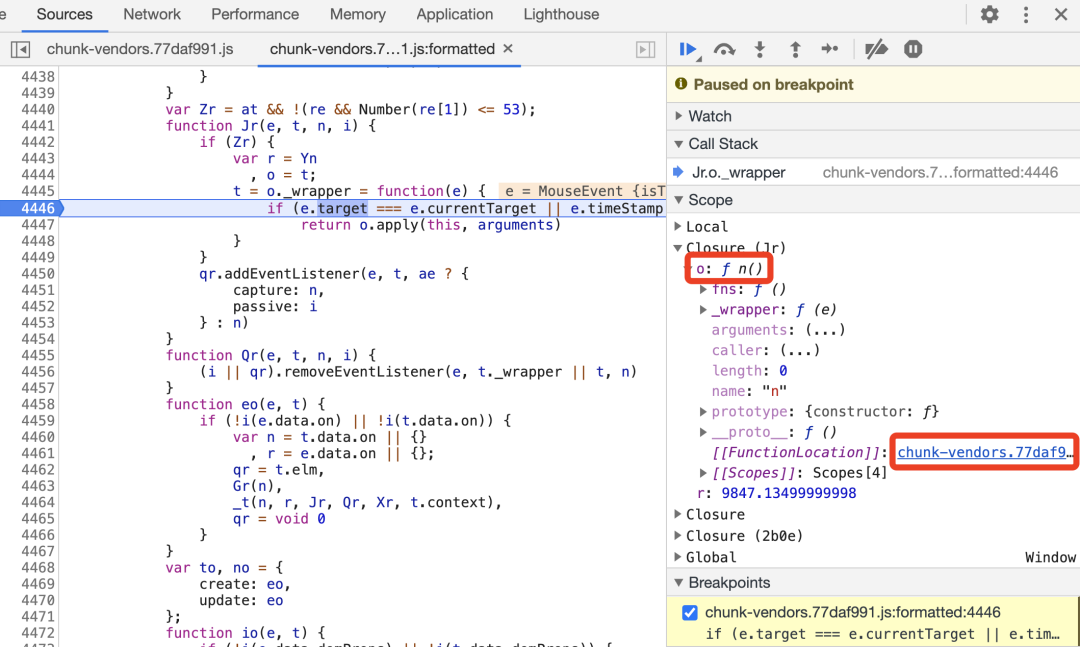Step over next function call
Screen dimensions: 1080x647
pyautogui.click(x=724, y=49)
